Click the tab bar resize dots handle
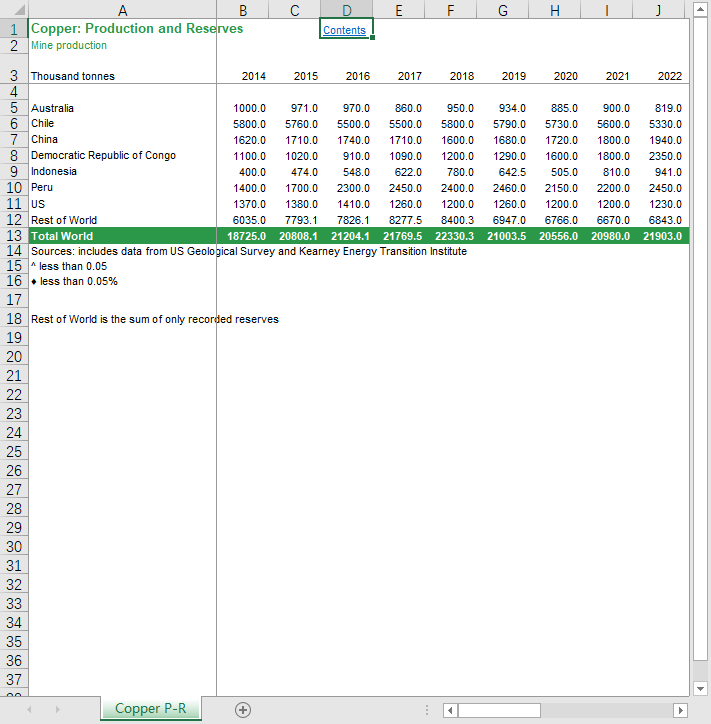The image size is (711, 724). (x=427, y=710)
